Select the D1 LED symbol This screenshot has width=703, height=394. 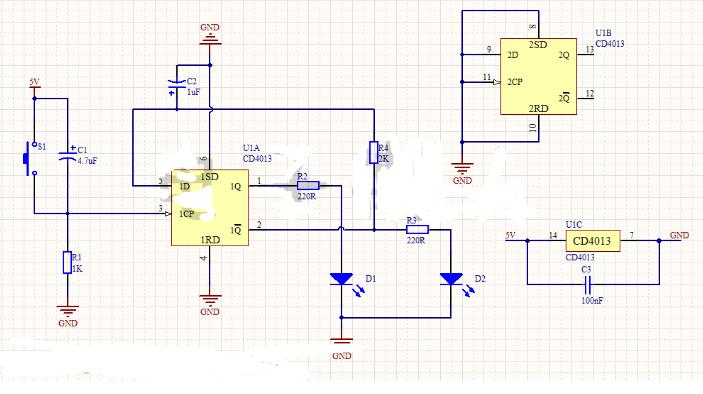pos(342,280)
